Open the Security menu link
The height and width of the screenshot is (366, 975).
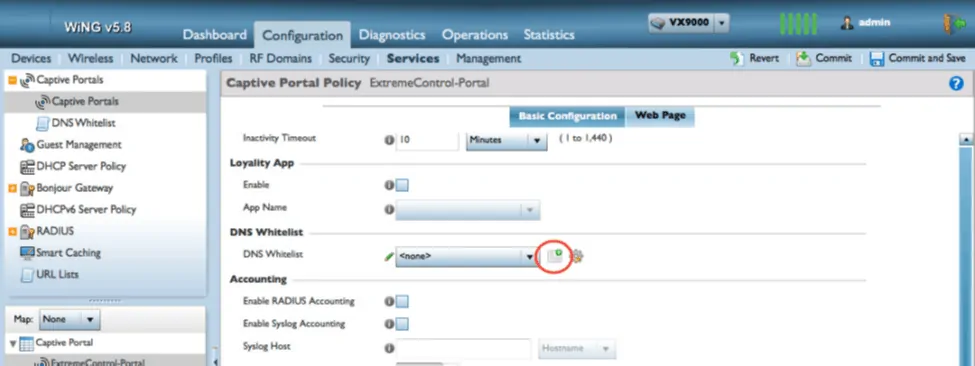point(349,59)
